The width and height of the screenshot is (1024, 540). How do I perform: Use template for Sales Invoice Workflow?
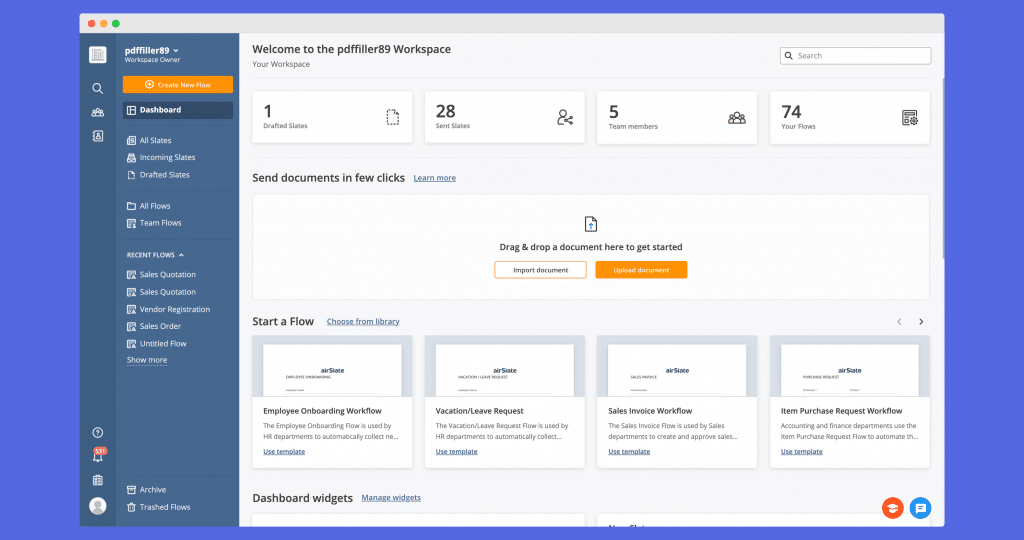coord(629,451)
